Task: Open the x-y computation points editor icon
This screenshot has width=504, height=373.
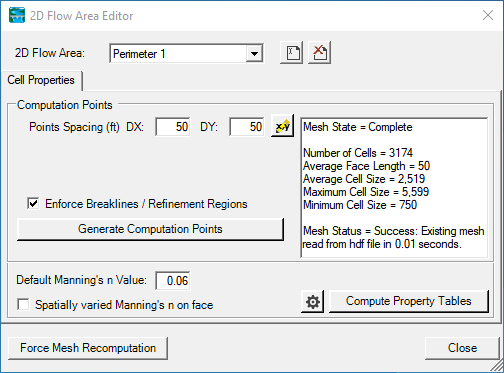Action: (x=282, y=126)
